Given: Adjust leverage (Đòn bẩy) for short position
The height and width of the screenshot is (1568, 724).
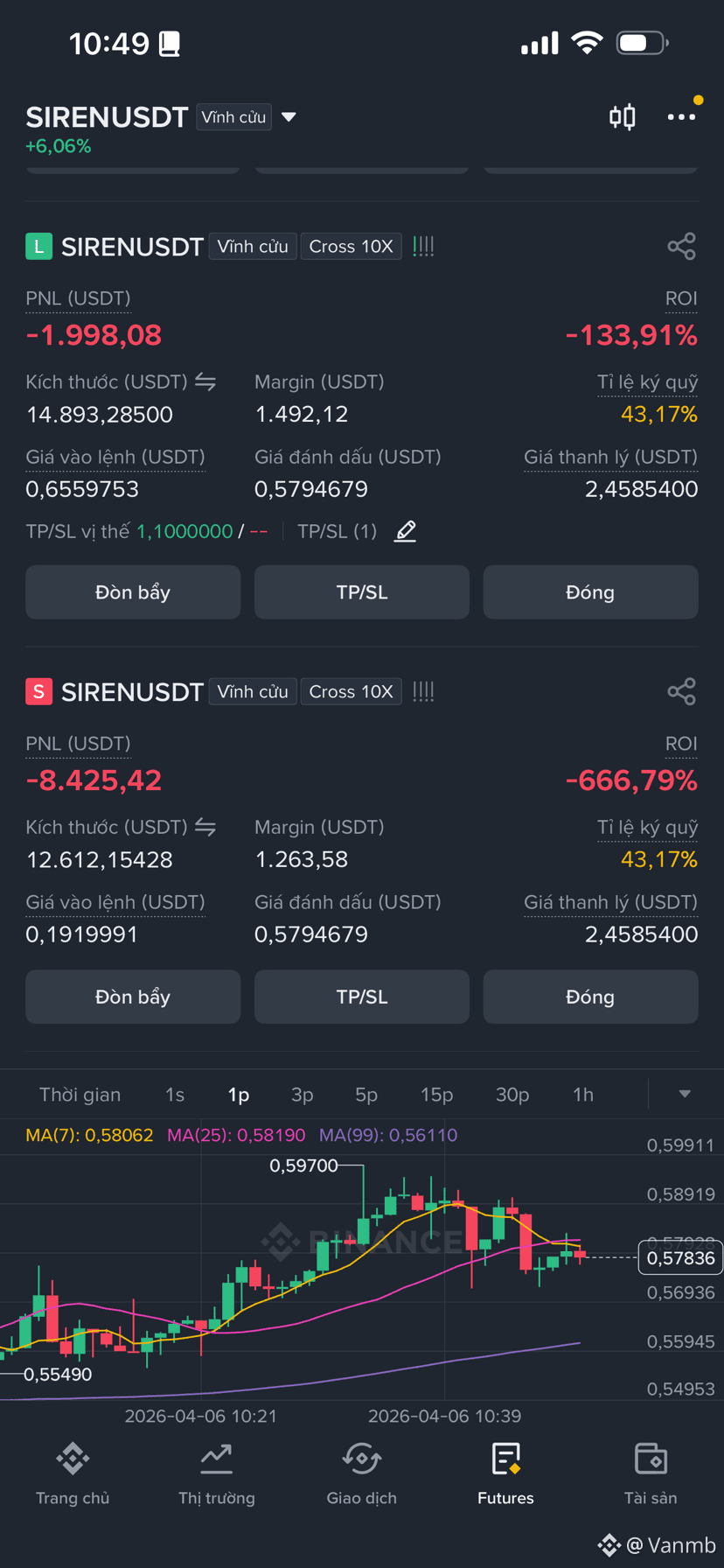Looking at the screenshot, I should (133, 997).
